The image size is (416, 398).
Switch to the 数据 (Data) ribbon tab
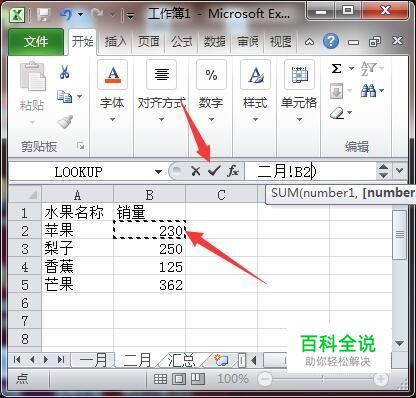tap(215, 42)
